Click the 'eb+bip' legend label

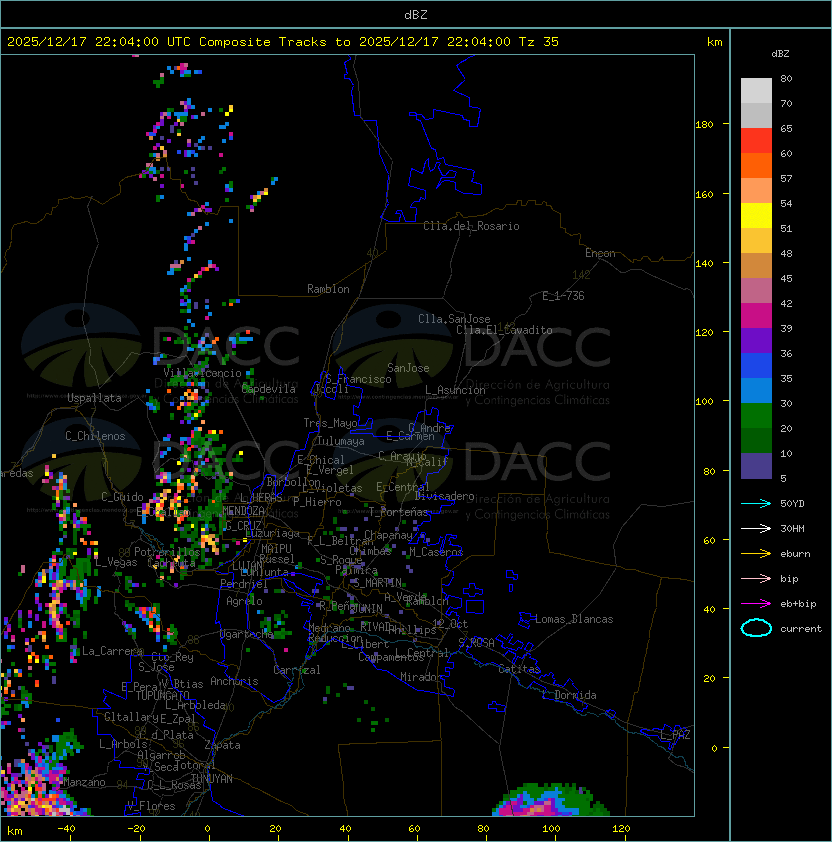pyautogui.click(x=798, y=604)
